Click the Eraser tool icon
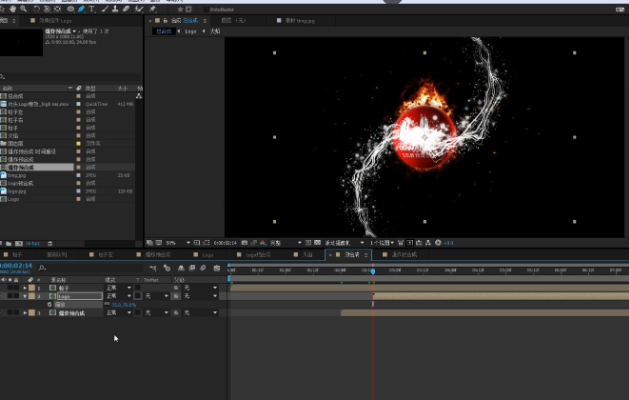The image size is (629, 400). pos(126,8)
